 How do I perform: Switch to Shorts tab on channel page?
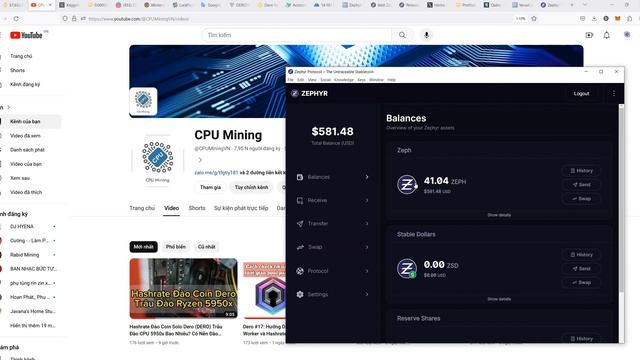pos(197,208)
